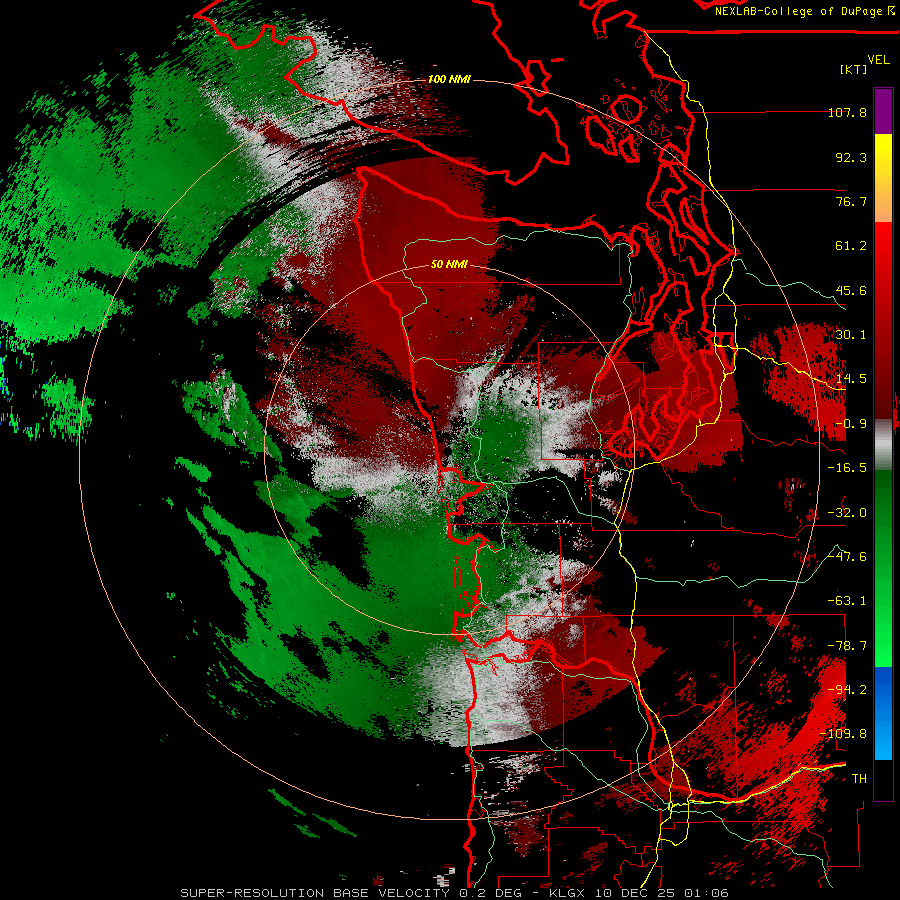
Task: Click the 50 NMI range ring label
Action: [449, 264]
